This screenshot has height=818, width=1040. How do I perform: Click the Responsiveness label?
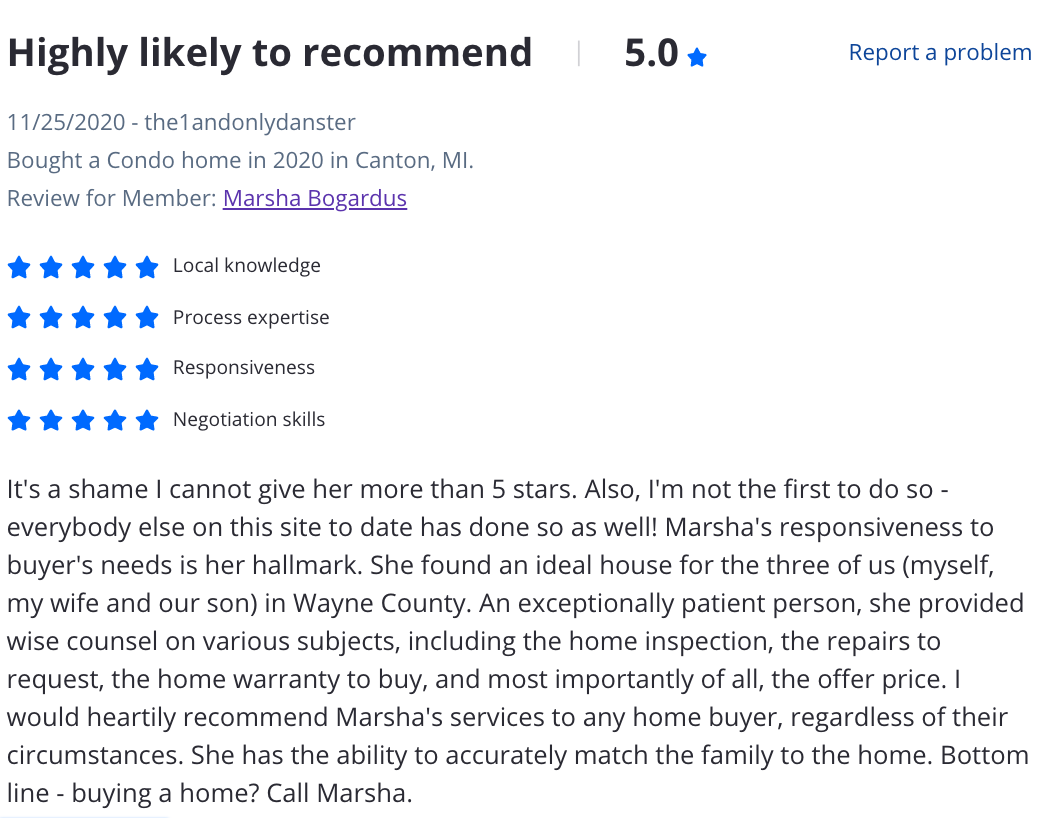pyautogui.click(x=244, y=368)
